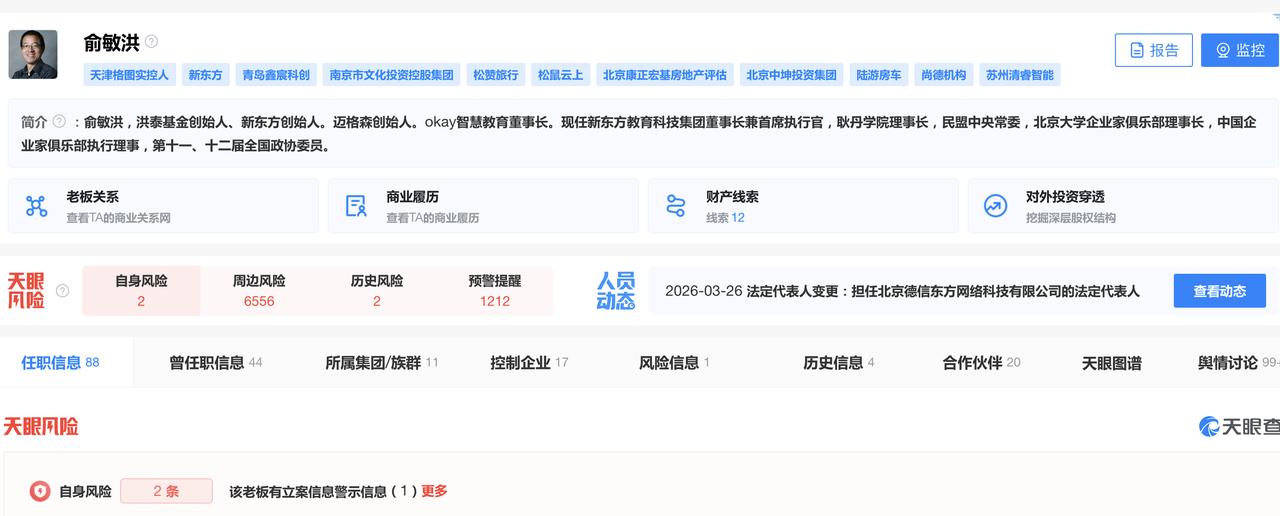This screenshot has width=1280, height=516.
Task: Switch to the 风险信息 tab
Action: pyautogui.click(x=674, y=362)
